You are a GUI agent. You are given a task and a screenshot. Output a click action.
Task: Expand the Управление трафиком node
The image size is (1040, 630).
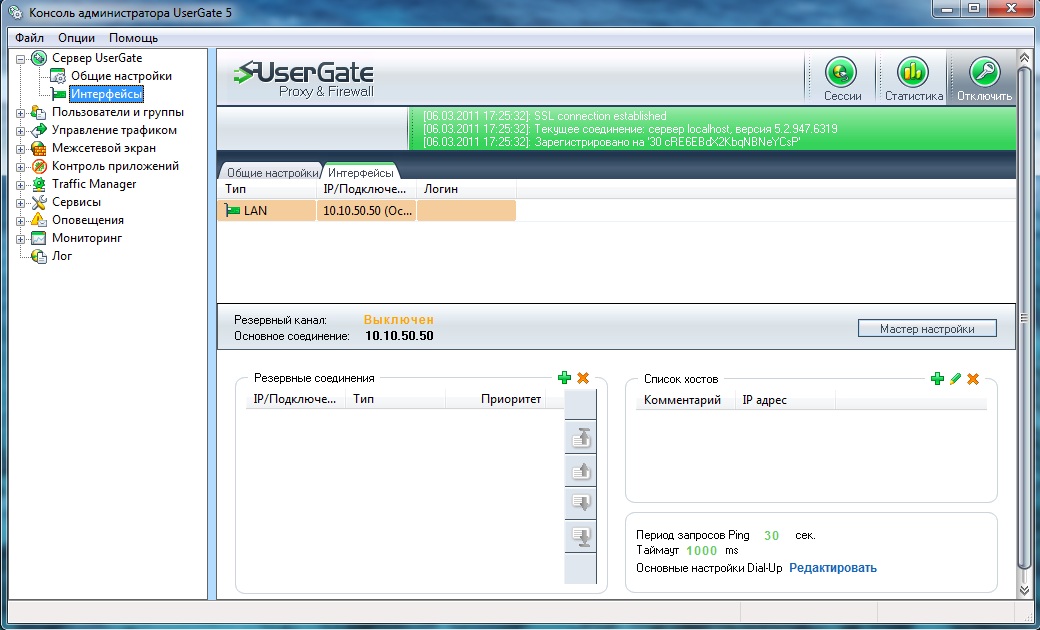pyautogui.click(x=21, y=131)
